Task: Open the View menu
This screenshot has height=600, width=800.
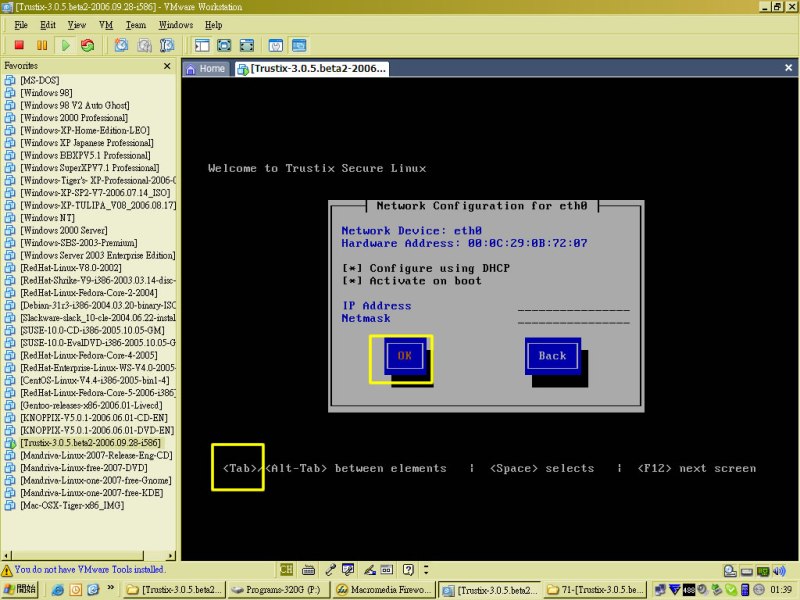Action: coord(77,25)
